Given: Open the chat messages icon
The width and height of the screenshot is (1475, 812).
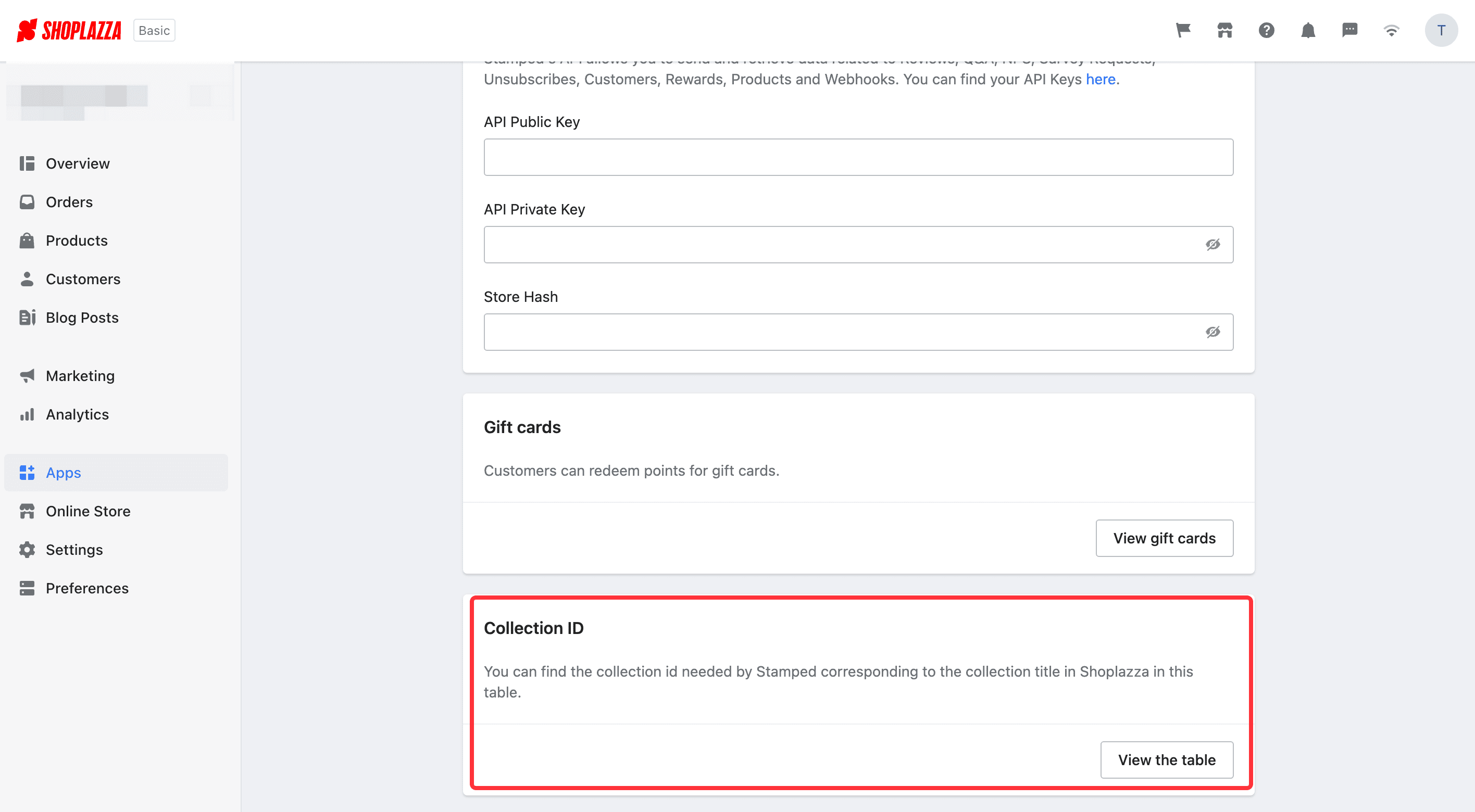Looking at the screenshot, I should 1349,30.
